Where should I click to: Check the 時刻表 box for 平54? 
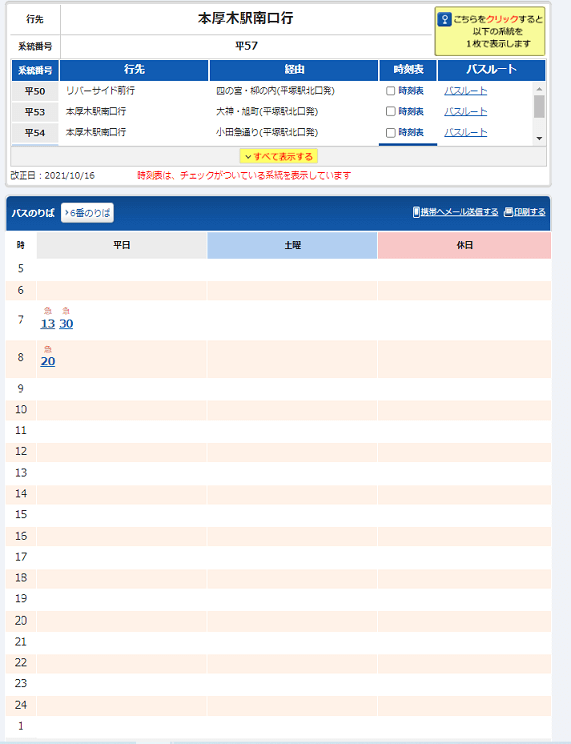pos(391,132)
